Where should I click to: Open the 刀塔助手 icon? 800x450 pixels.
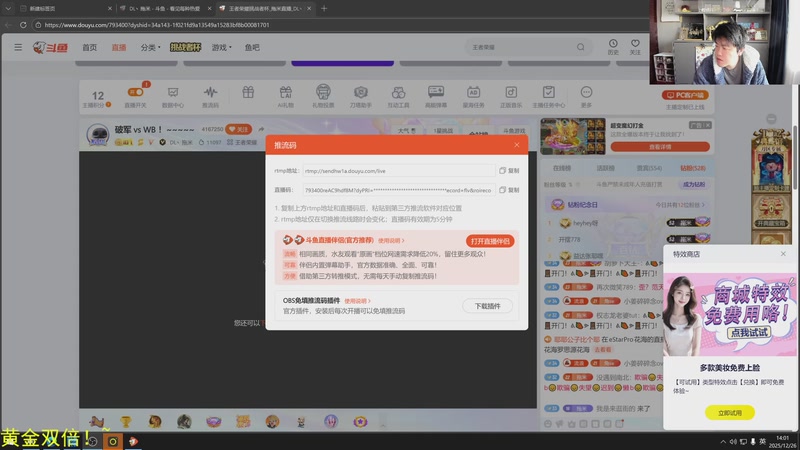(x=361, y=97)
